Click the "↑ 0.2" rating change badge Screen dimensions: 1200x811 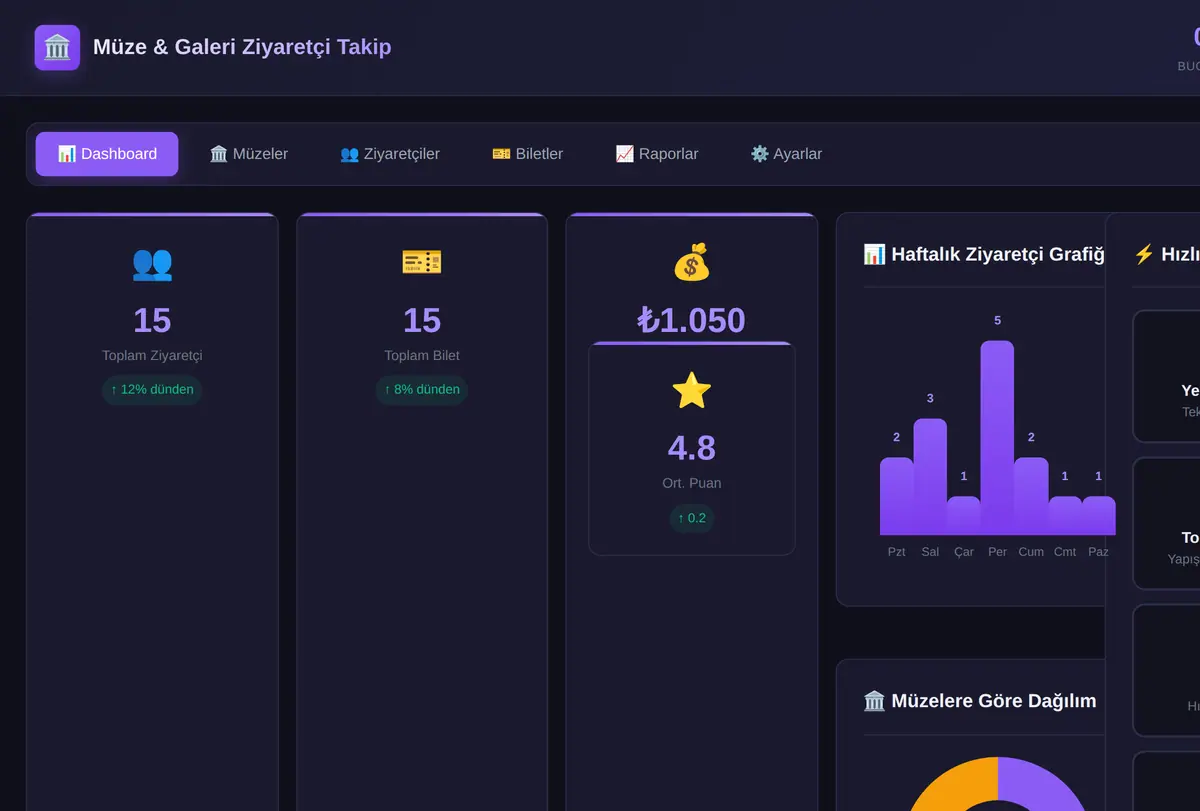pos(692,517)
